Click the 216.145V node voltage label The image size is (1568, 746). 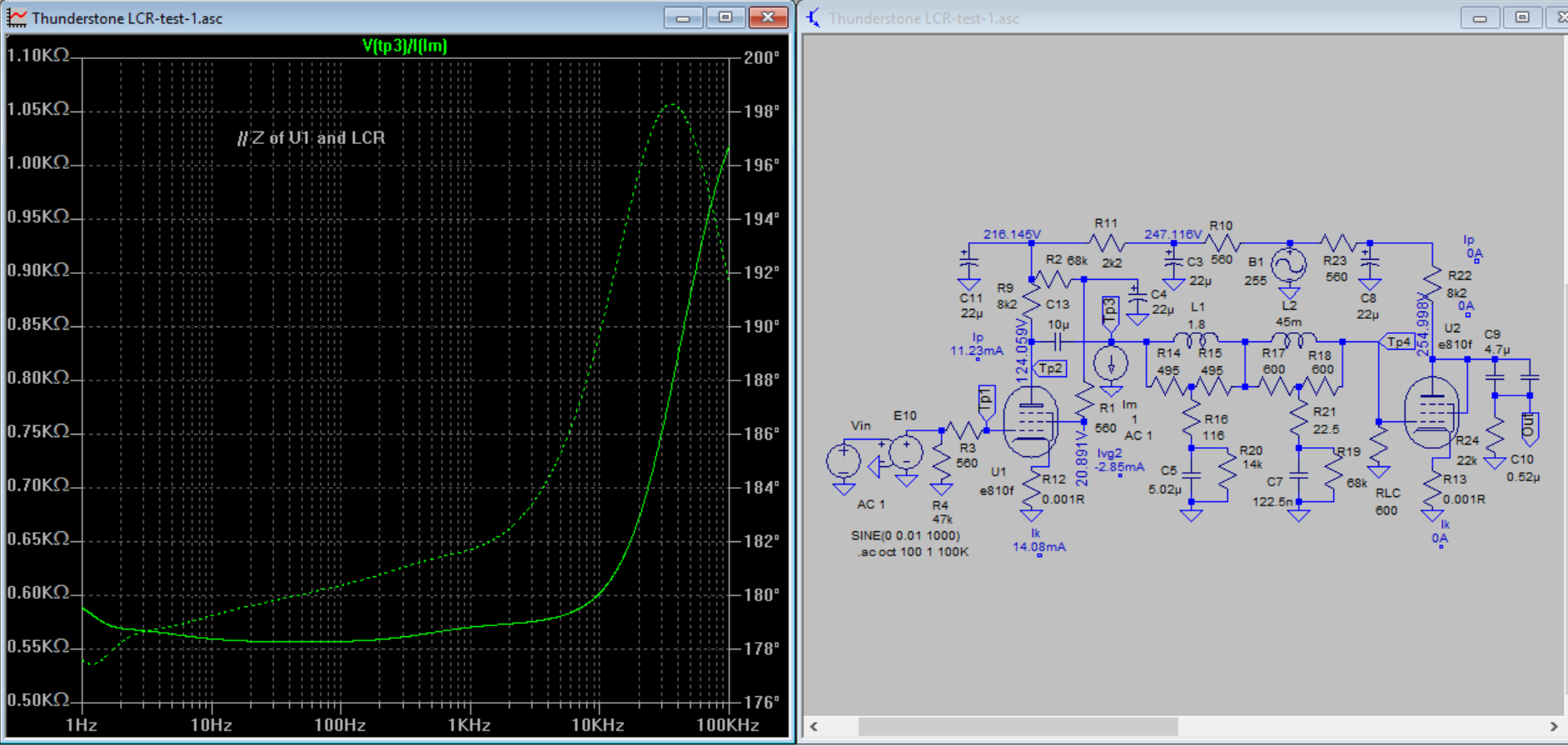click(x=1012, y=234)
